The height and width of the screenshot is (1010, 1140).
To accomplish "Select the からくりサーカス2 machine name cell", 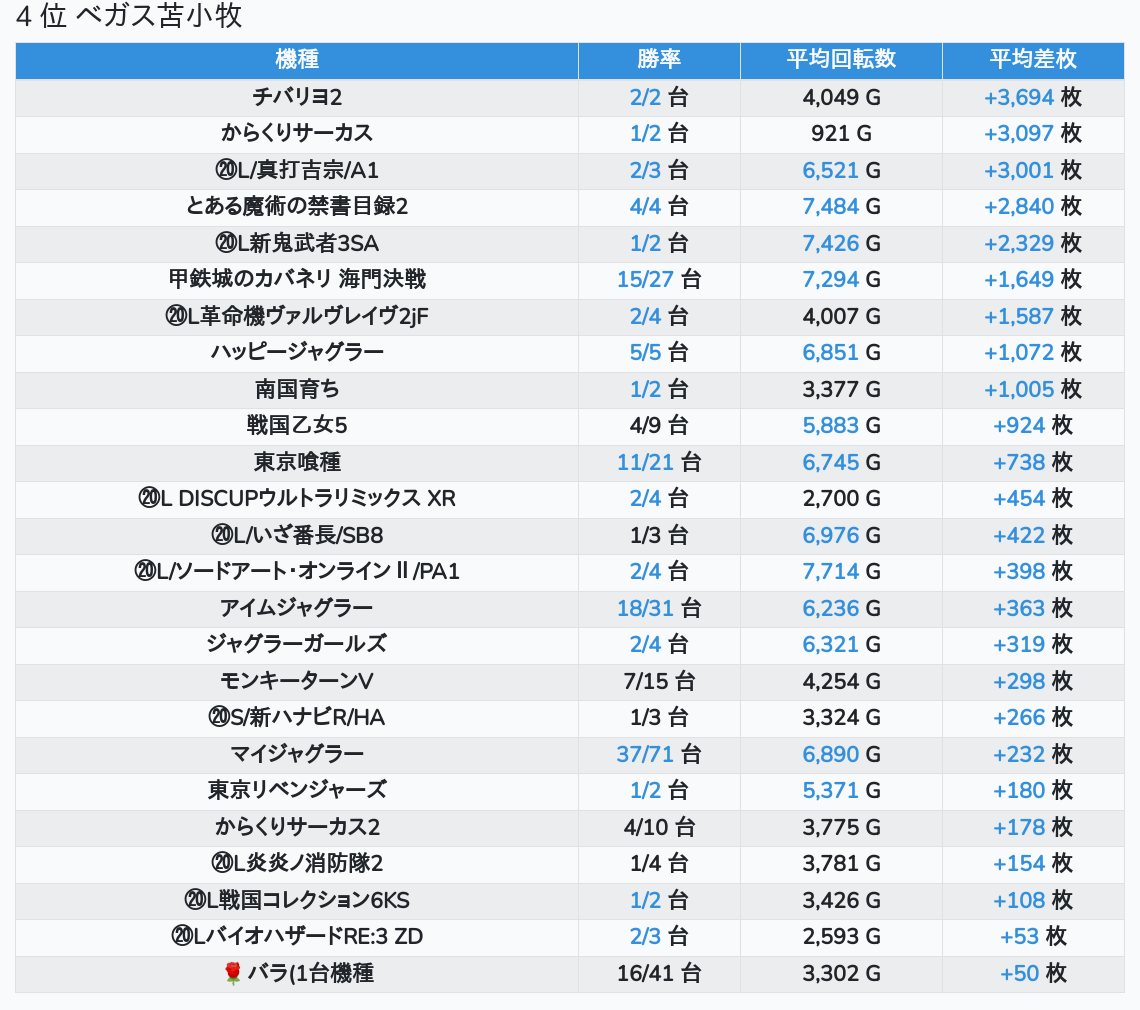I will click(x=297, y=828).
